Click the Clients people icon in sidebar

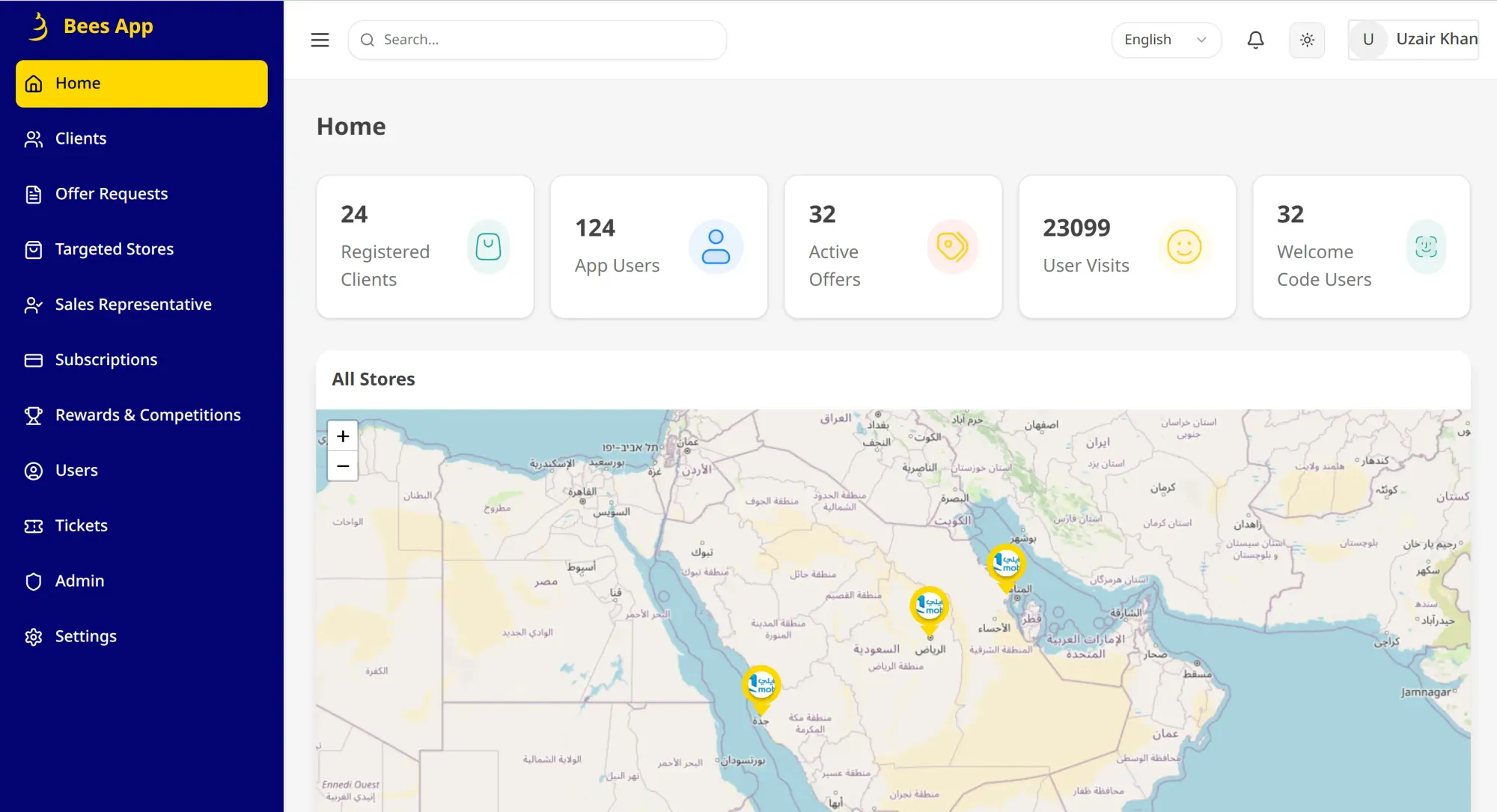[34, 138]
